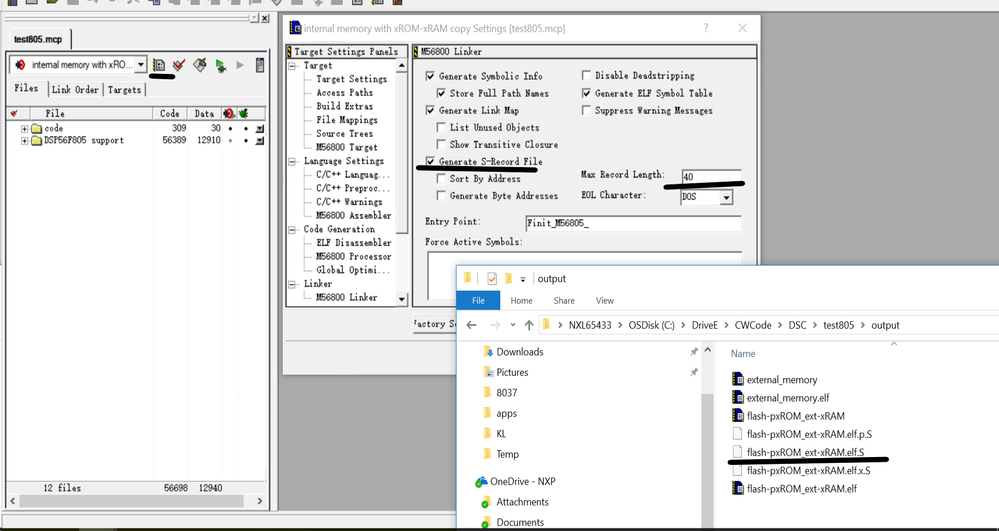The height and width of the screenshot is (531, 999).
Task: Enable Sort By Address checkbox
Action: (442, 178)
